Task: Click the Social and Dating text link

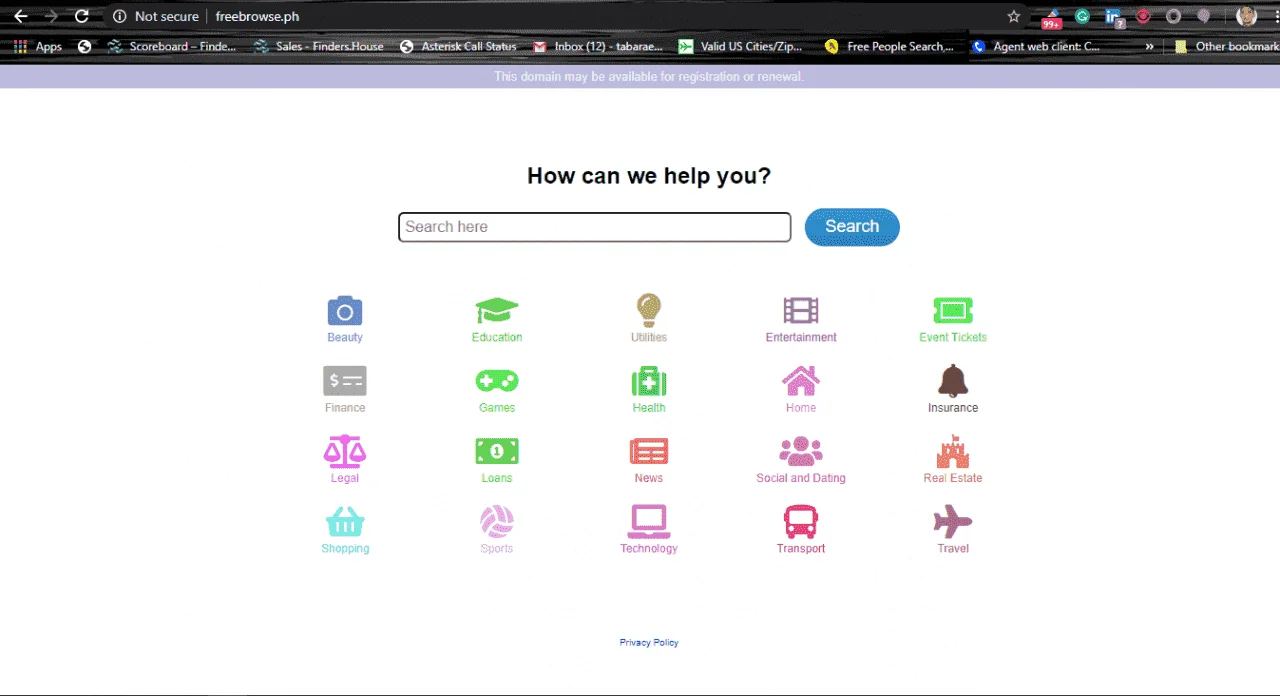Action: [x=801, y=478]
